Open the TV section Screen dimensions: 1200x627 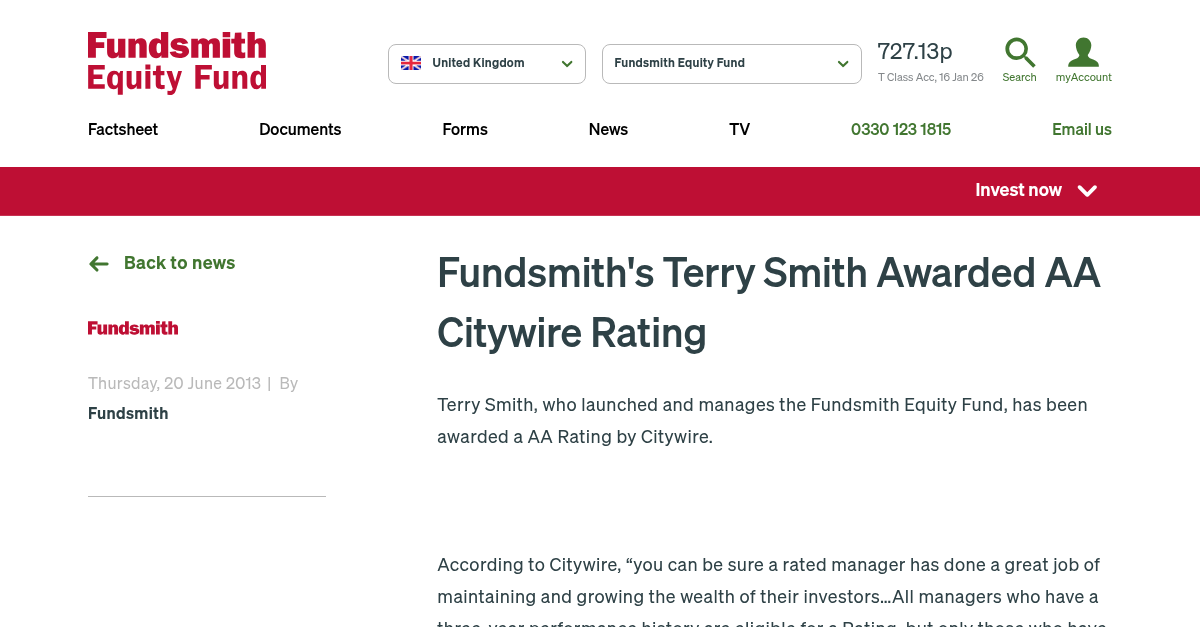point(739,129)
